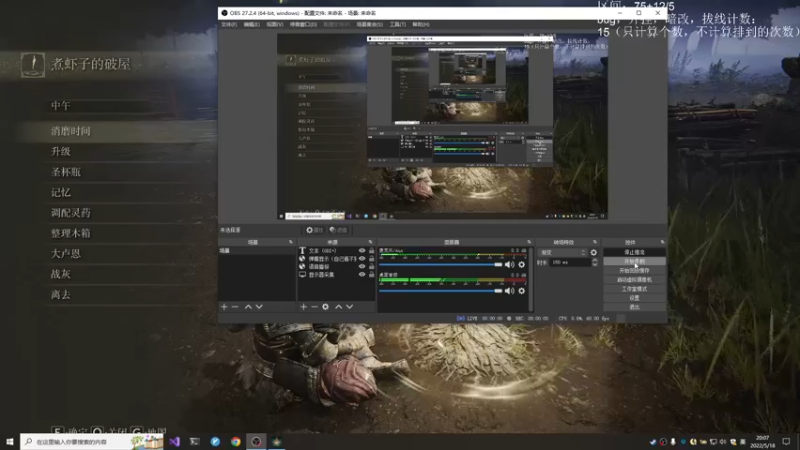Pop out the 控件 dock panel

[x=662, y=242]
